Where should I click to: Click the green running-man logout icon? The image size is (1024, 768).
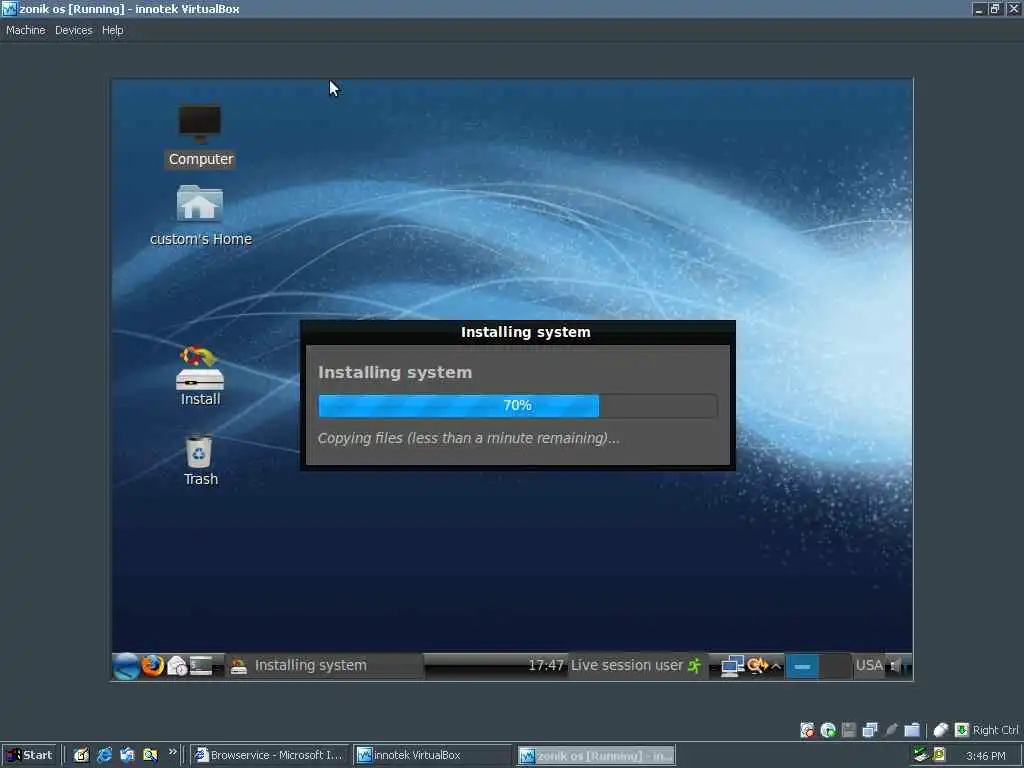tap(695, 665)
